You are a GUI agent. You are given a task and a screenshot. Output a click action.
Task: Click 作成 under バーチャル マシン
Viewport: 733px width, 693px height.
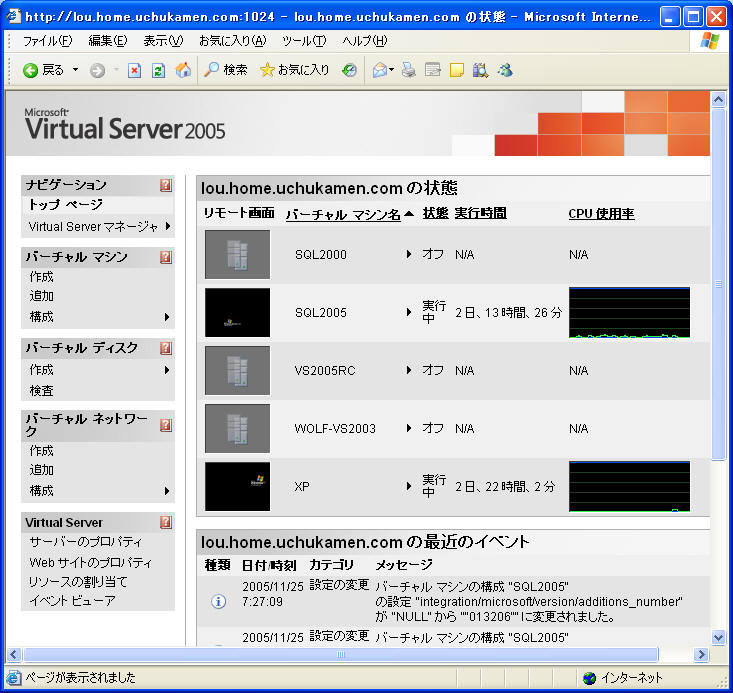tap(41, 277)
